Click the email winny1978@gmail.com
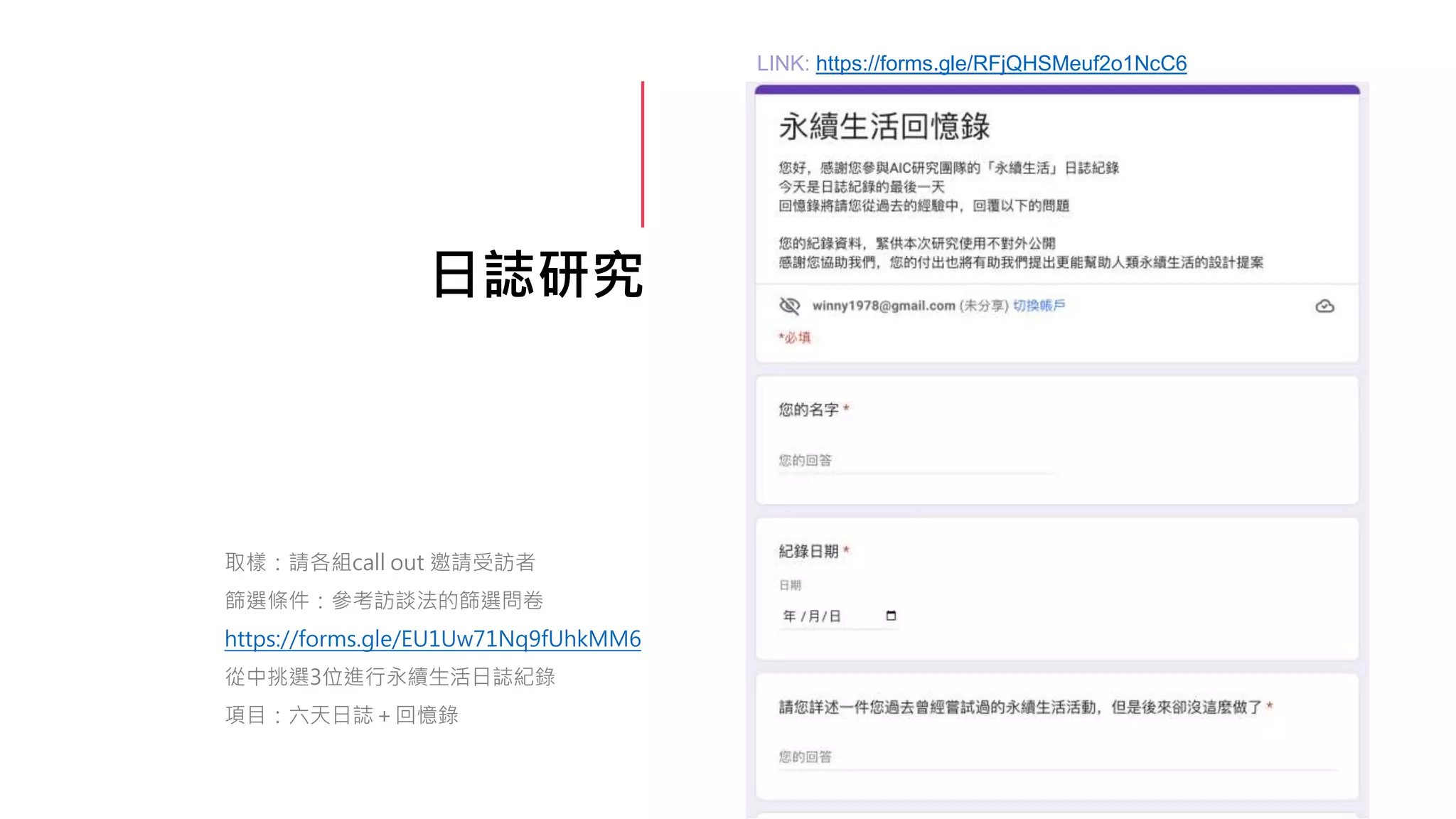Viewport: 1456px width, 819px height. click(884, 306)
